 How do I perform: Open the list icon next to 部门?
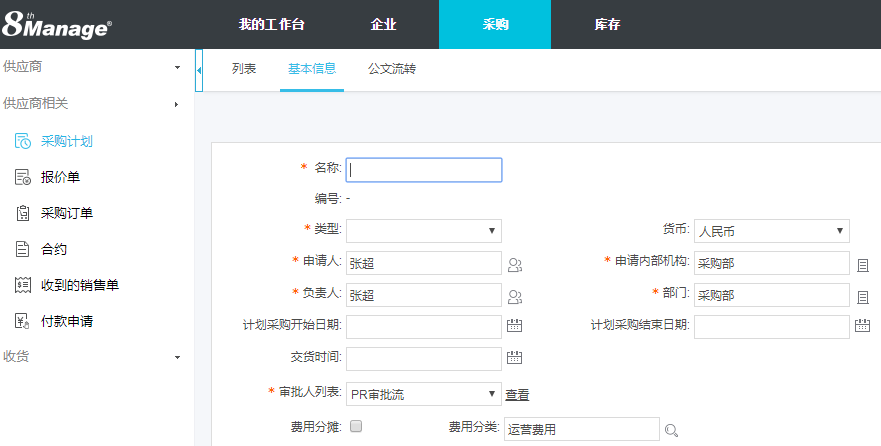(863, 297)
